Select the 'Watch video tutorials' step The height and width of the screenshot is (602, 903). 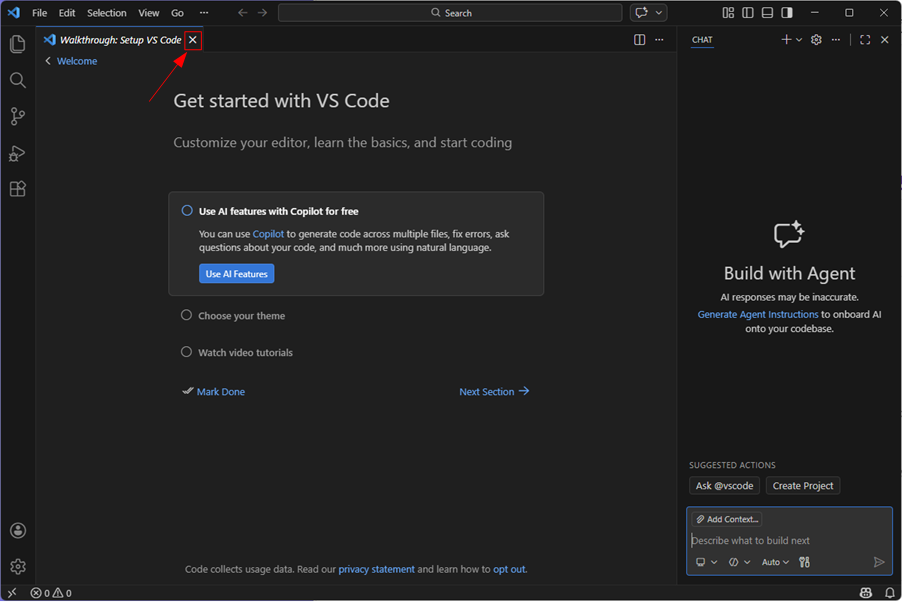click(245, 353)
